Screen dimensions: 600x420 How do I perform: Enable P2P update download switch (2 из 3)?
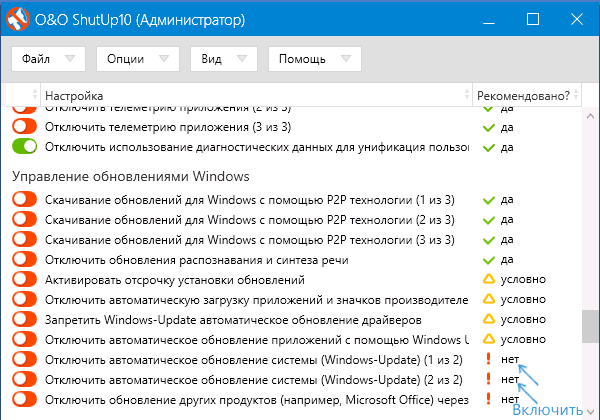click(24, 219)
